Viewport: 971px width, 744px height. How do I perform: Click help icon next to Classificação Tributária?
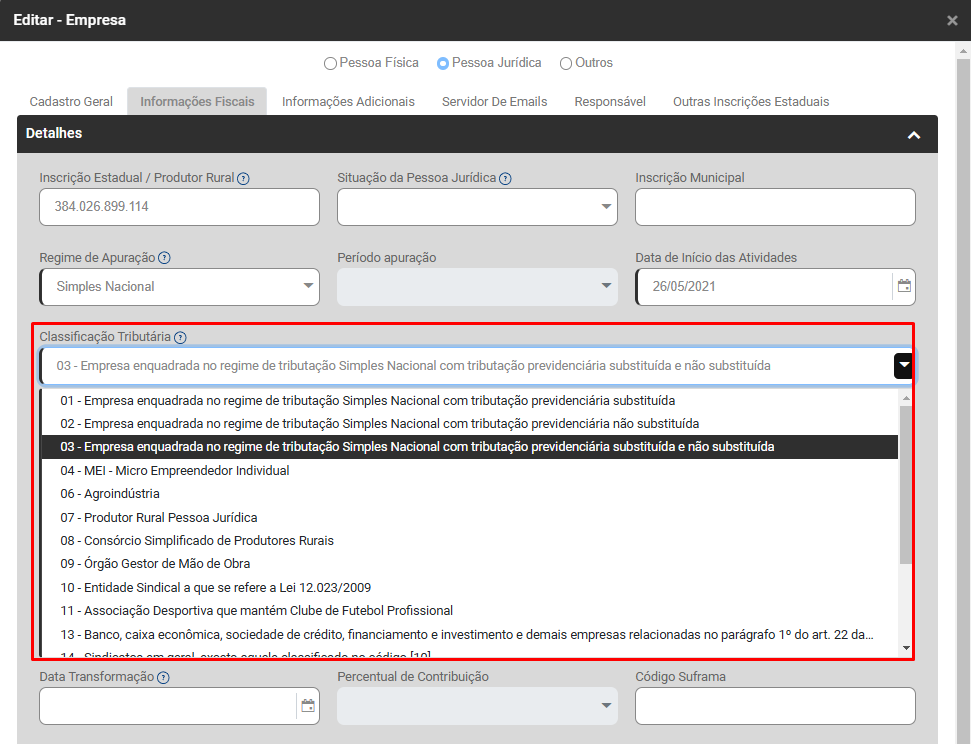coord(180,338)
